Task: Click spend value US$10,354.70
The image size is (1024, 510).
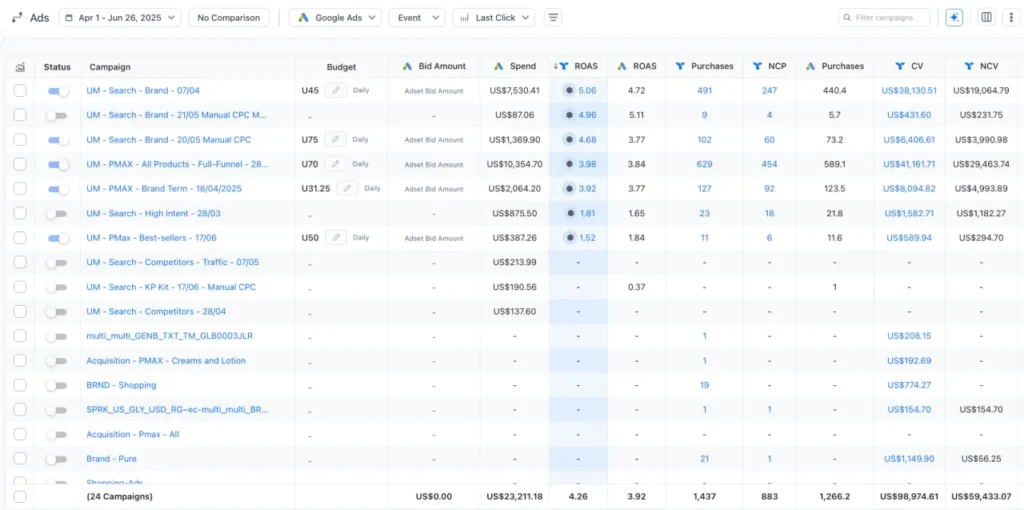Action: point(515,164)
